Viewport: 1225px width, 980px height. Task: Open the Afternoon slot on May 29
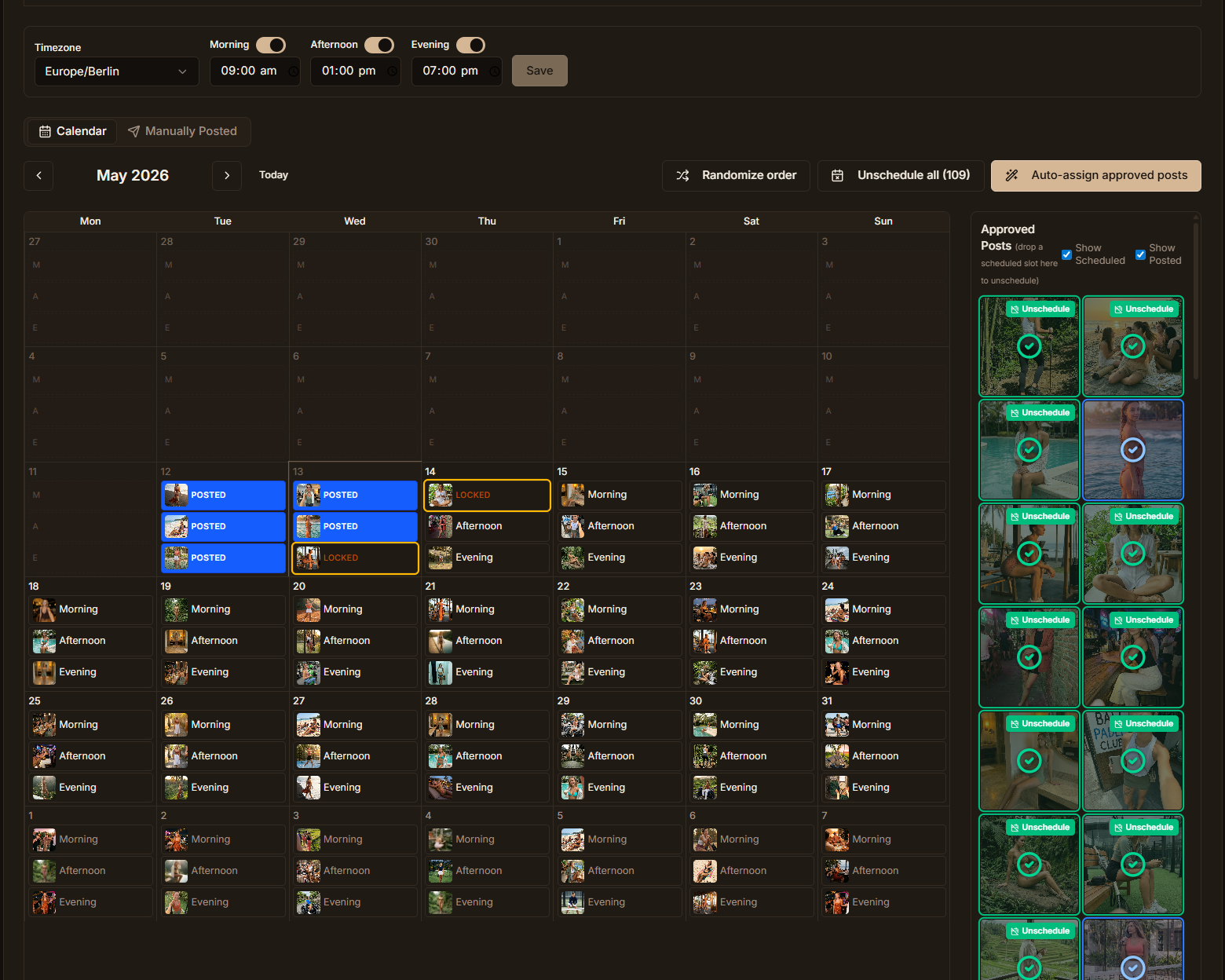[620, 757]
